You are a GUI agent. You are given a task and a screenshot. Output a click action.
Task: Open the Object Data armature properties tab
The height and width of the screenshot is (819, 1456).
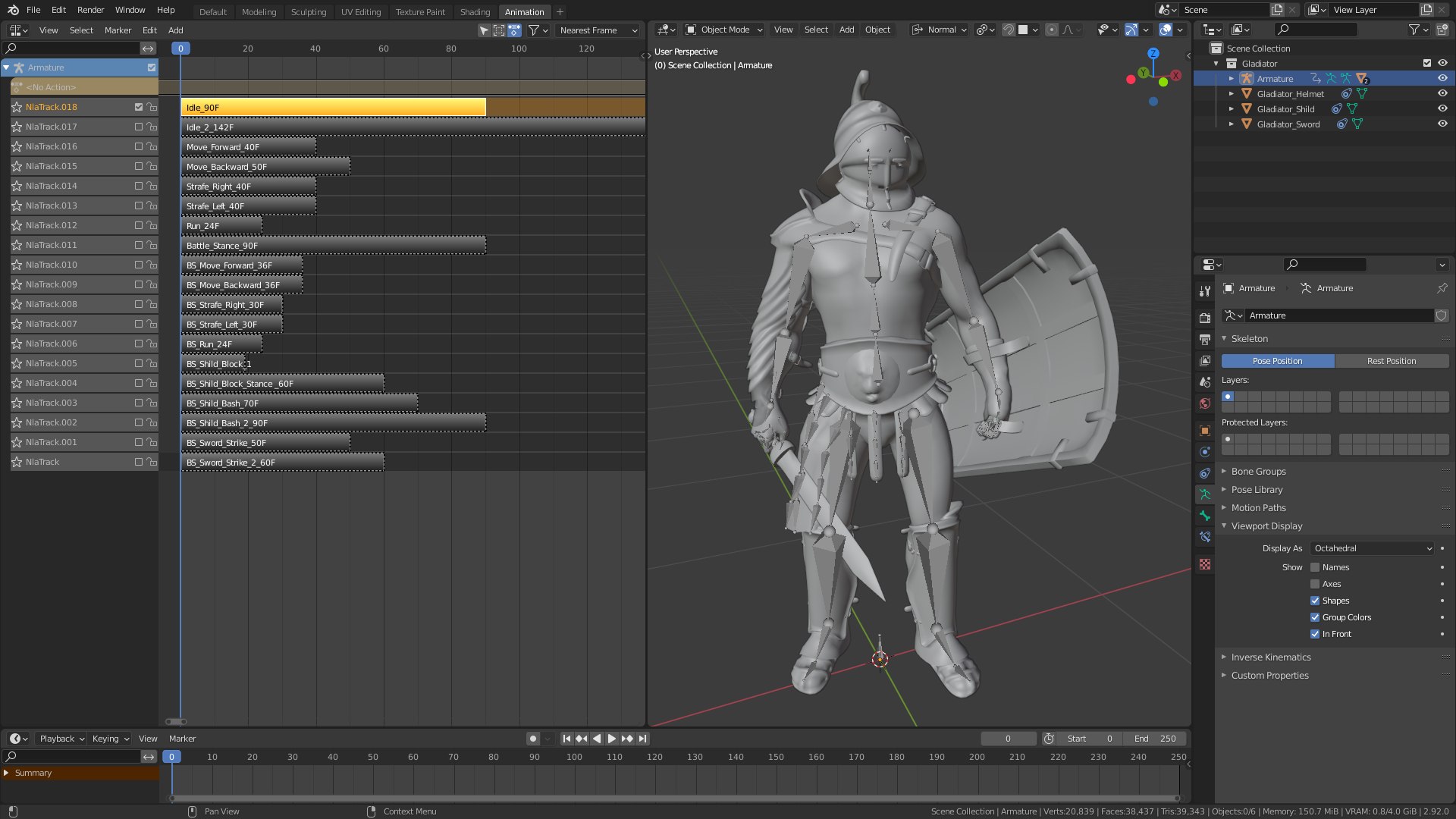(x=1204, y=494)
